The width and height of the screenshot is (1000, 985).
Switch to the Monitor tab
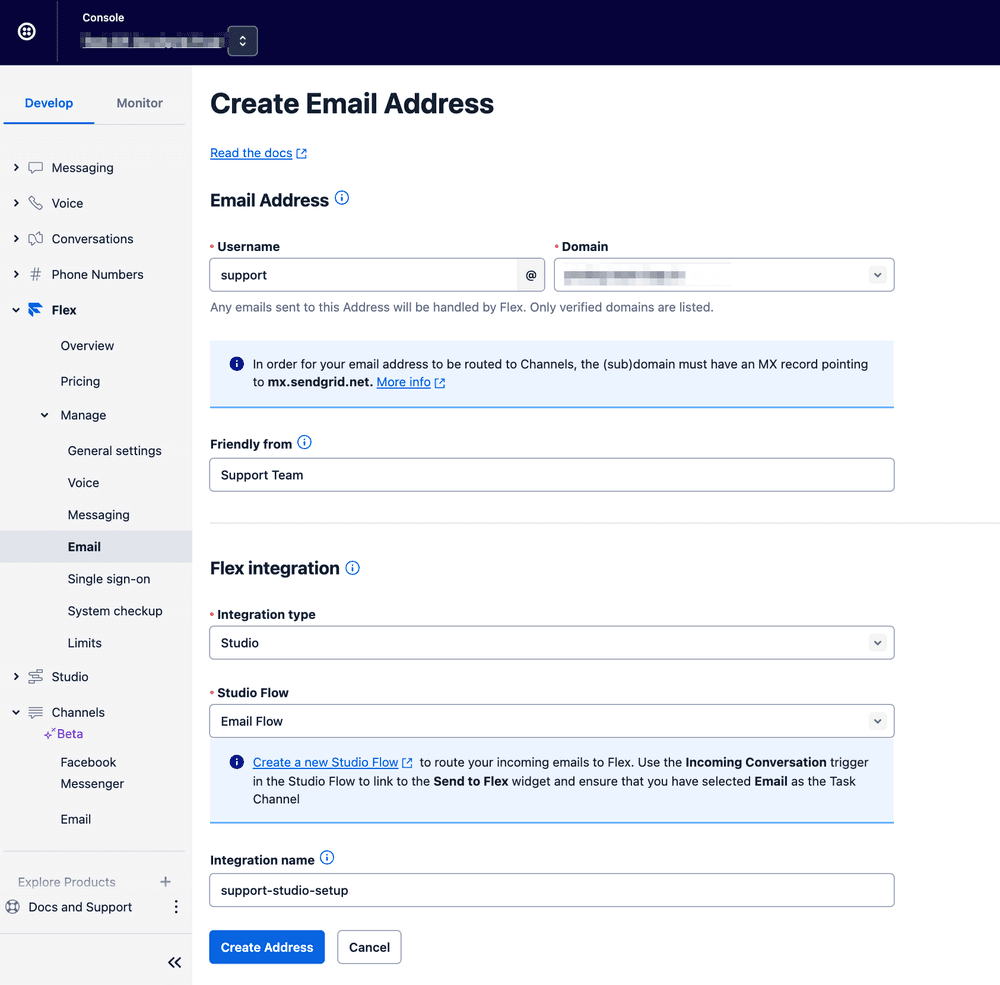(139, 102)
